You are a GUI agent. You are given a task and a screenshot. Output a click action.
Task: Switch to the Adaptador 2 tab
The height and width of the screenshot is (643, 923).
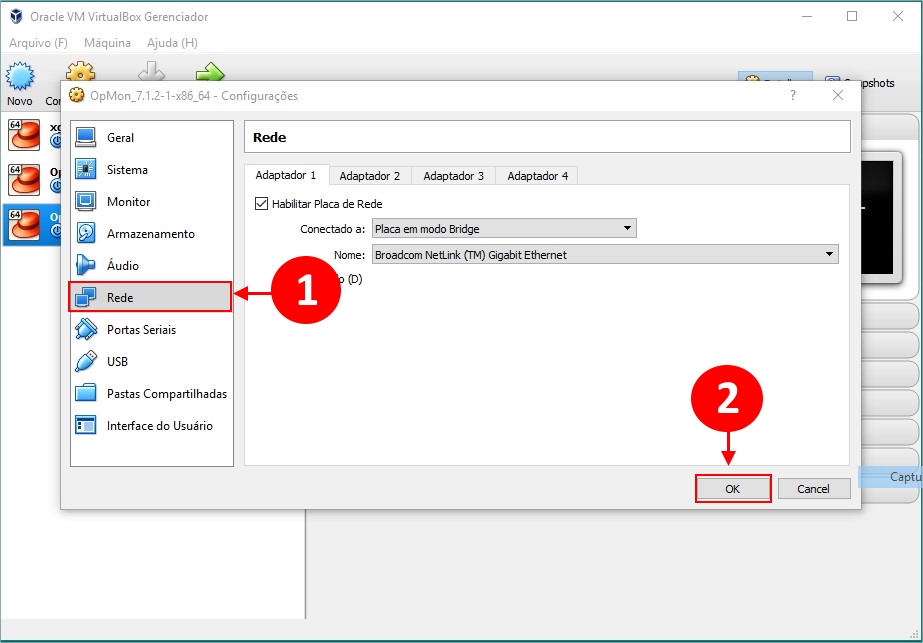pos(369,176)
